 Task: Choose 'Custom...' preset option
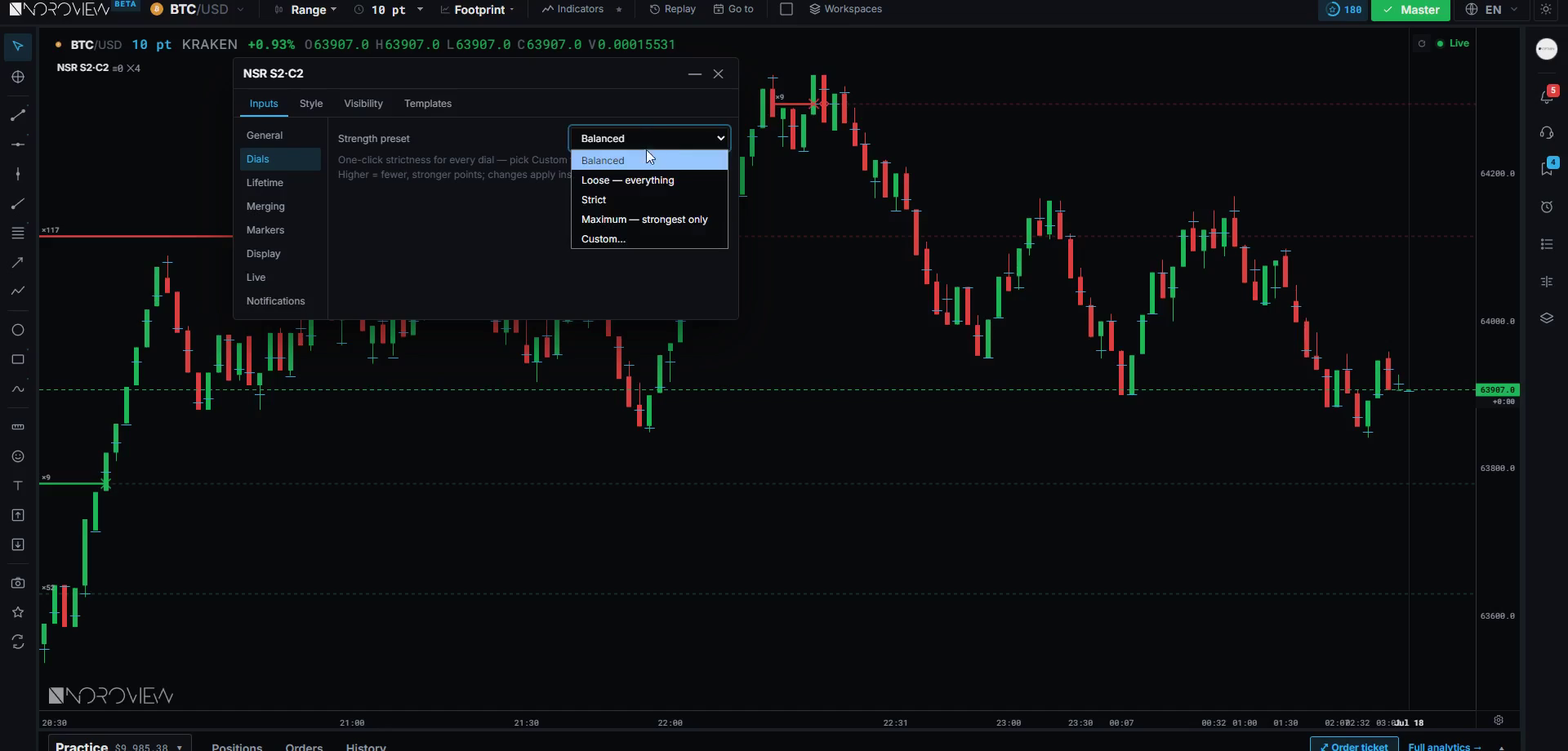(x=649, y=239)
